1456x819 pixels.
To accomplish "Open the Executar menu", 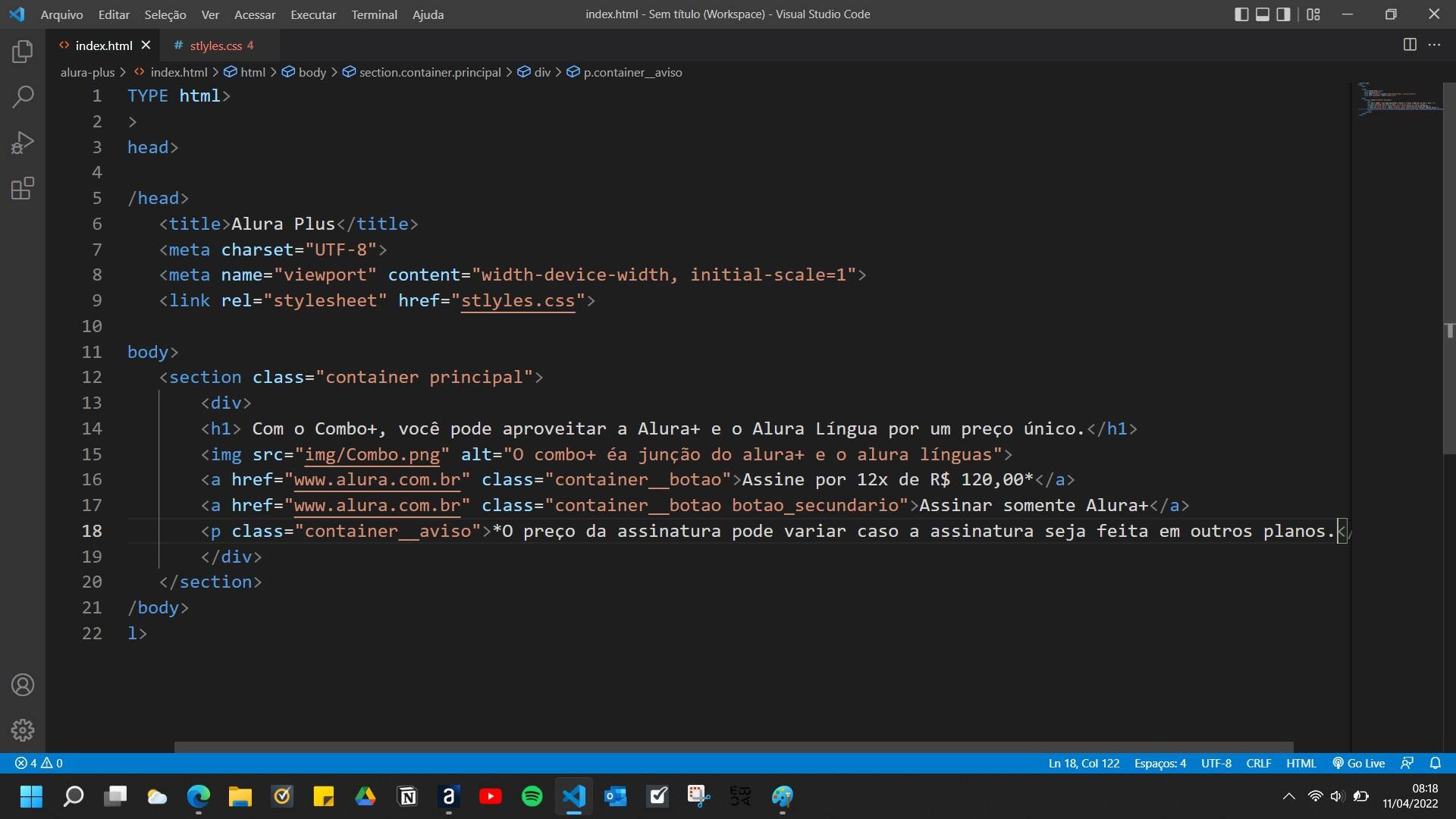I will (313, 14).
